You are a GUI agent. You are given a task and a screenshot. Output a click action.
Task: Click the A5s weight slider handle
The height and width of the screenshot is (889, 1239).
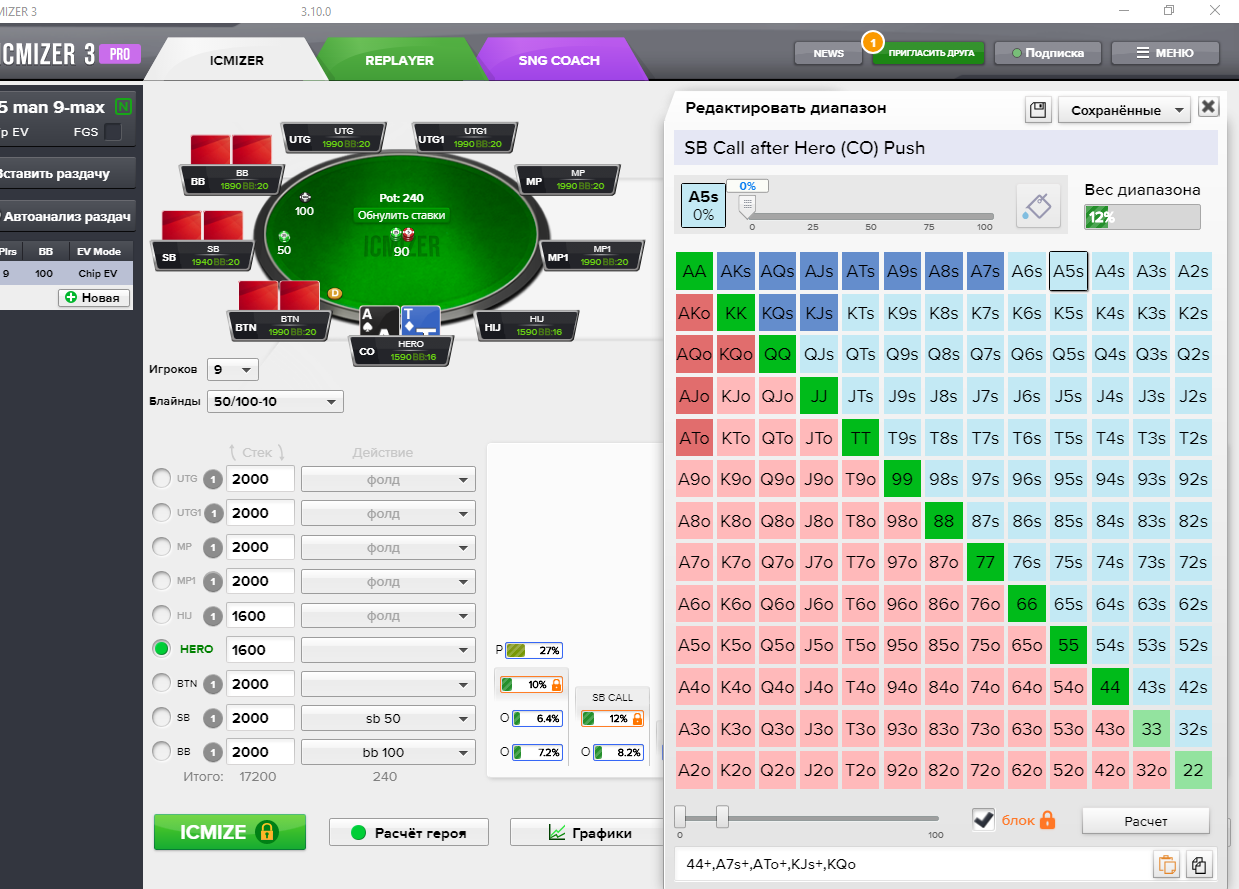pyautogui.click(x=745, y=207)
